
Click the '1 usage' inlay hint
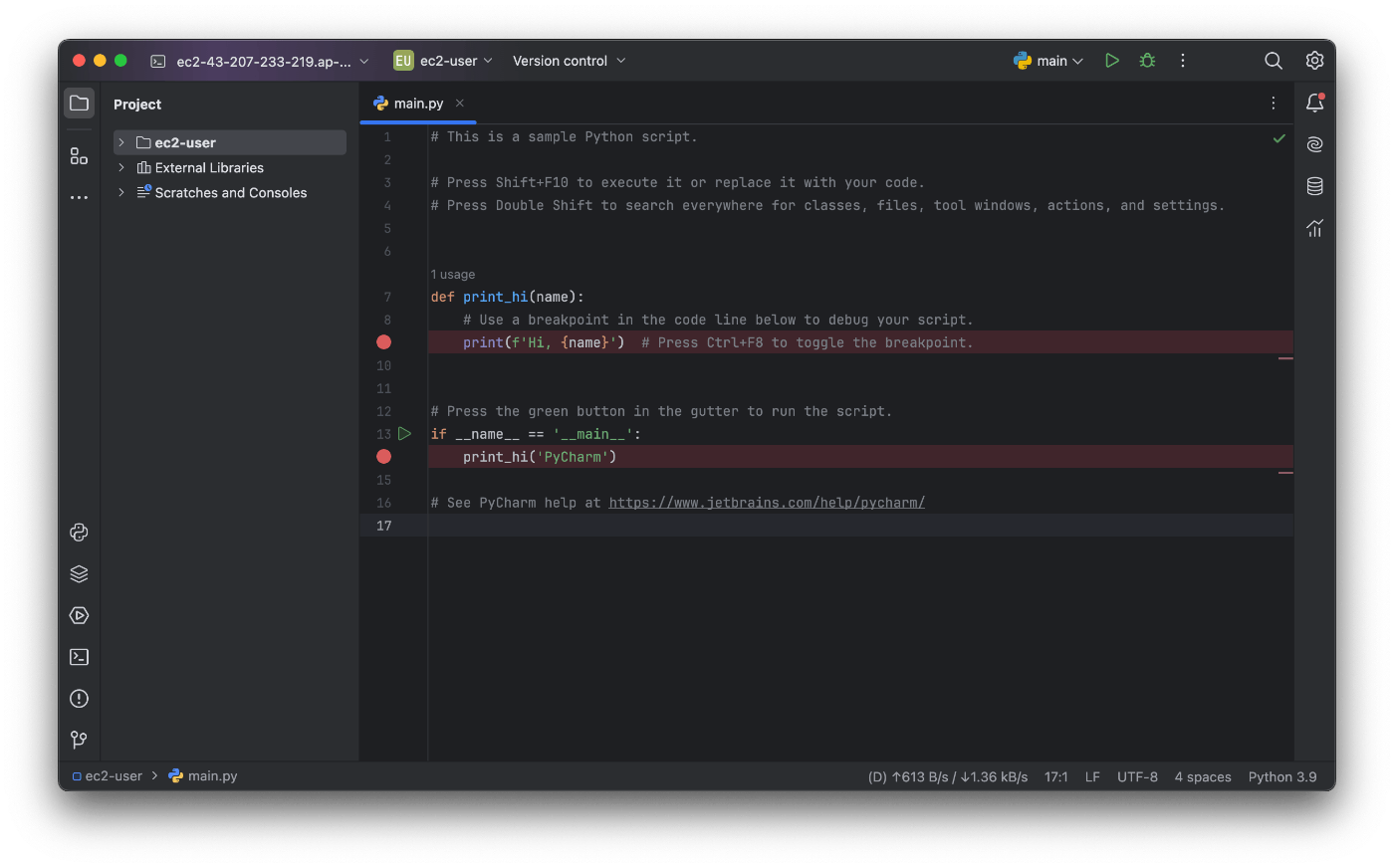(453, 275)
